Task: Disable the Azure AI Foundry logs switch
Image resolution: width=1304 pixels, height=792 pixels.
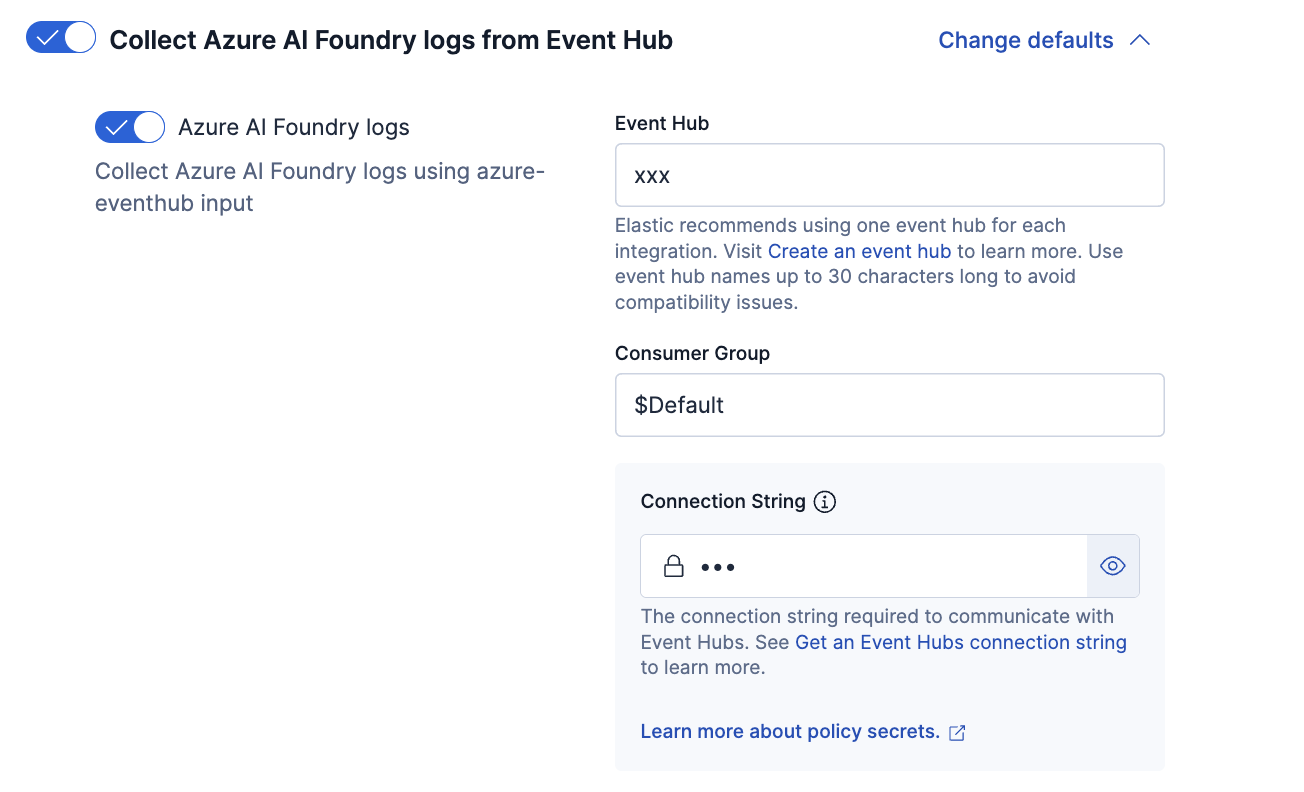Action: click(x=130, y=127)
